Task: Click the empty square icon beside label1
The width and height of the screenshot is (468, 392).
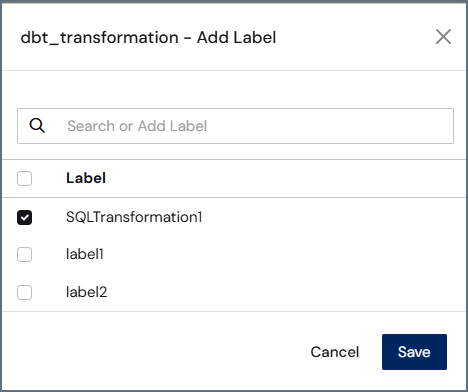Action: coord(24,255)
